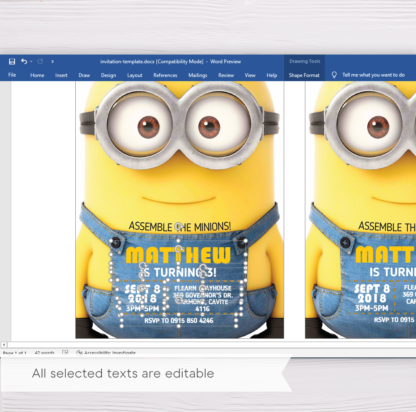416x412 pixels.
Task: Click the page number status entry
Action: pyautogui.click(x=14, y=353)
